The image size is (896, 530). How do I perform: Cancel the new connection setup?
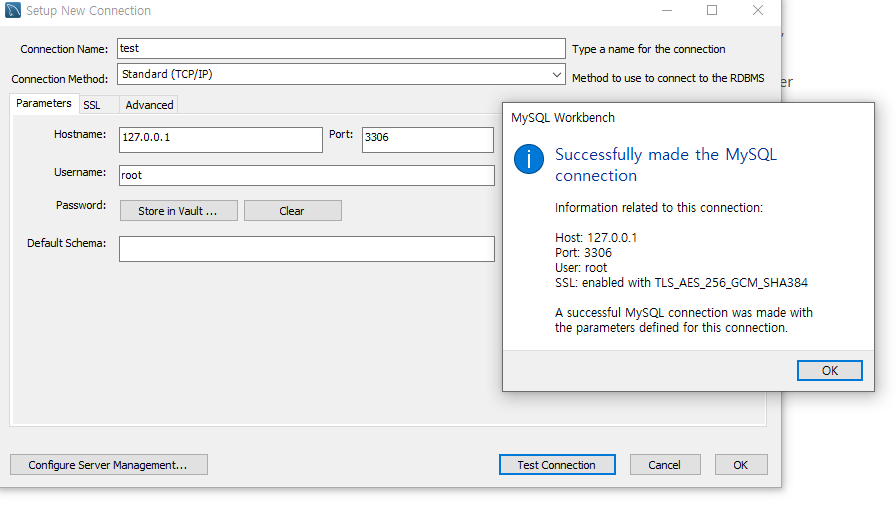coord(665,465)
